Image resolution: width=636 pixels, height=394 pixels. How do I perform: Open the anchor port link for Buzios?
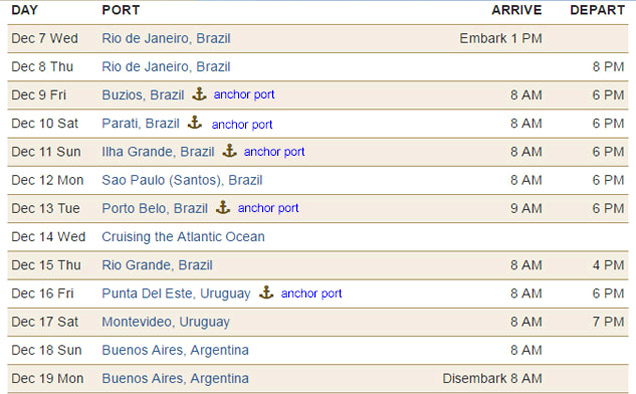click(x=244, y=95)
